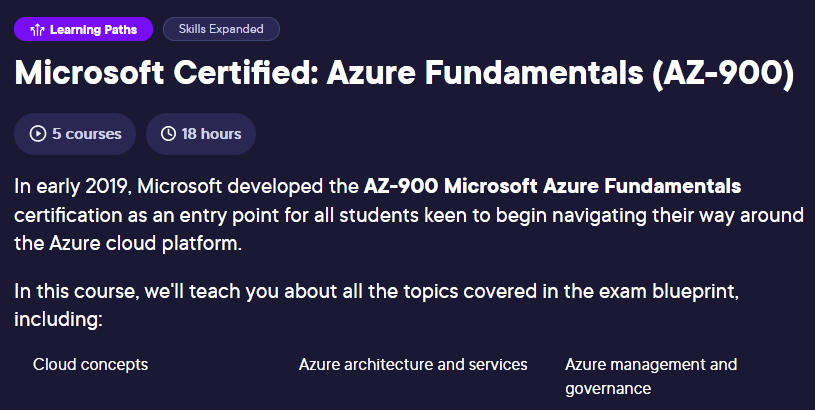This screenshot has width=815, height=410.
Task: Click the Learning Paths badge
Action: point(83,29)
